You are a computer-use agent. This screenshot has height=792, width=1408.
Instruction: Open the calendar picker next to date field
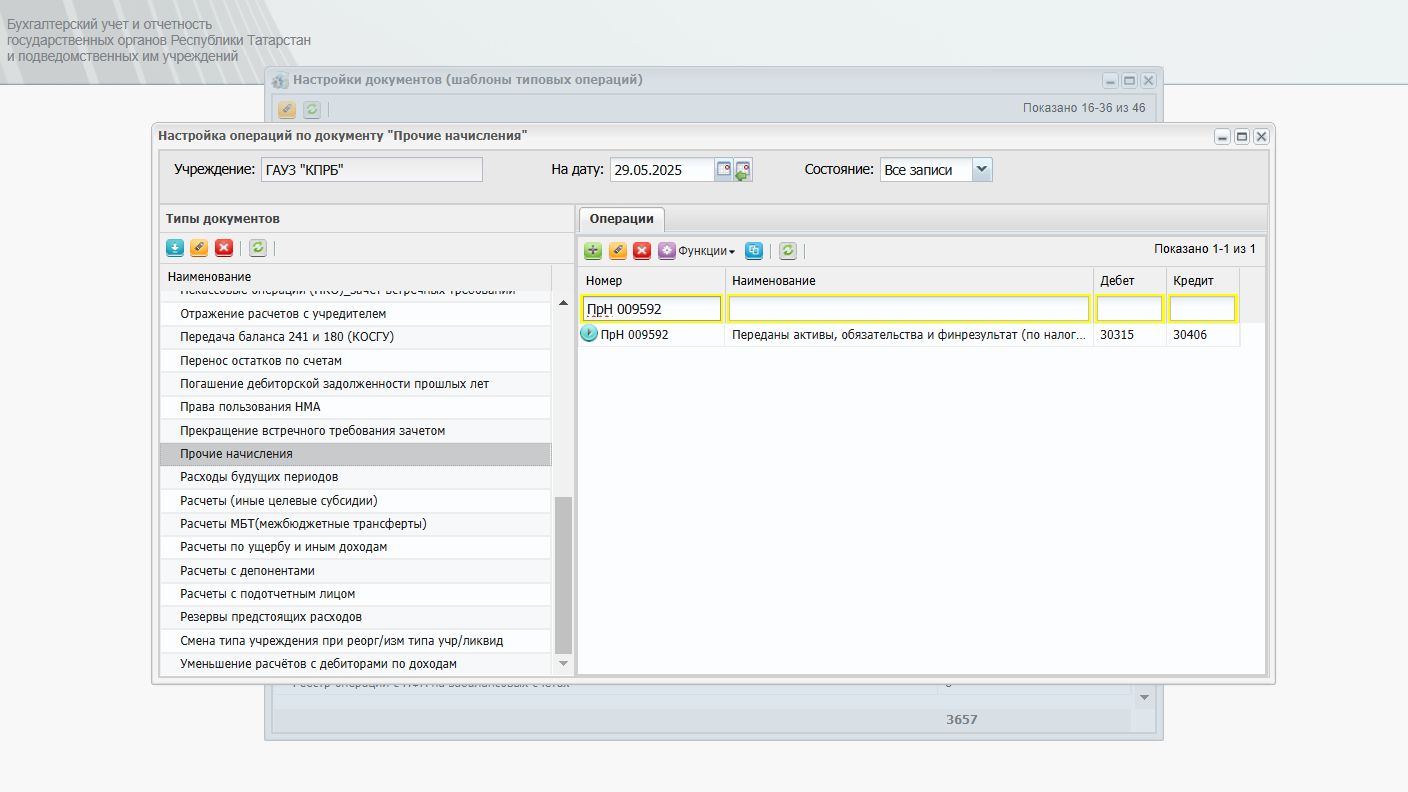pyautogui.click(x=724, y=169)
